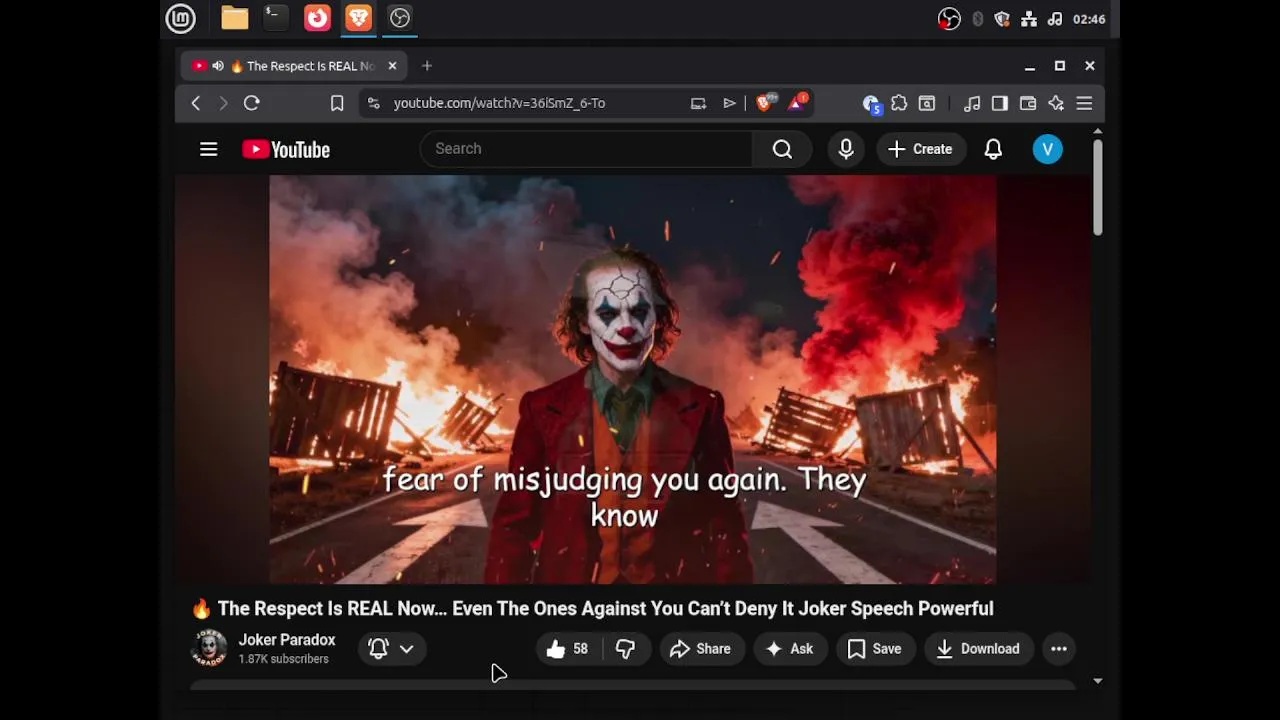Viewport: 1280px width, 720px height.
Task: Launch the Files folder from panel
Action: [x=235, y=18]
